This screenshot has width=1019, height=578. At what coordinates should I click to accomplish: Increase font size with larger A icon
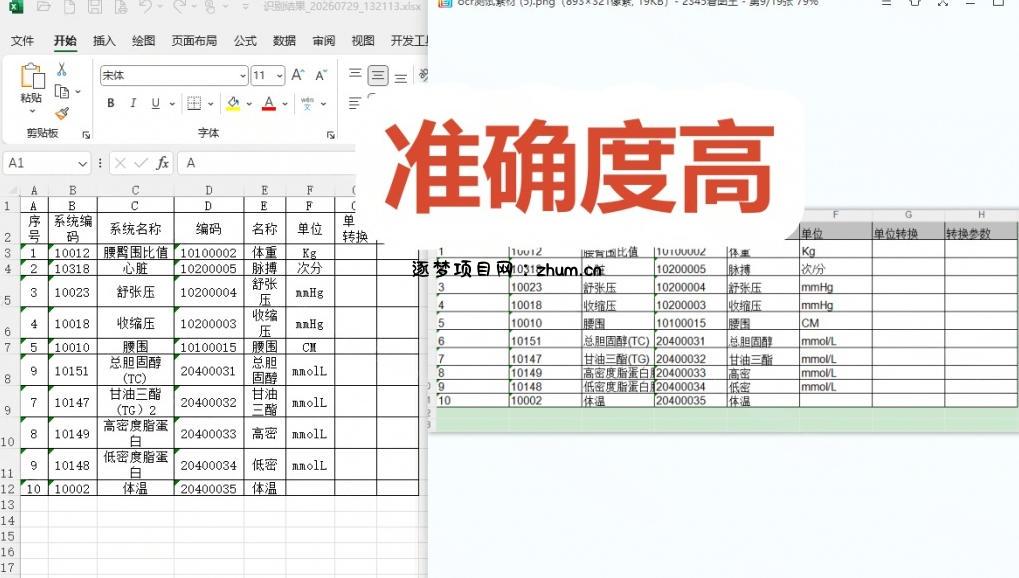coord(298,75)
